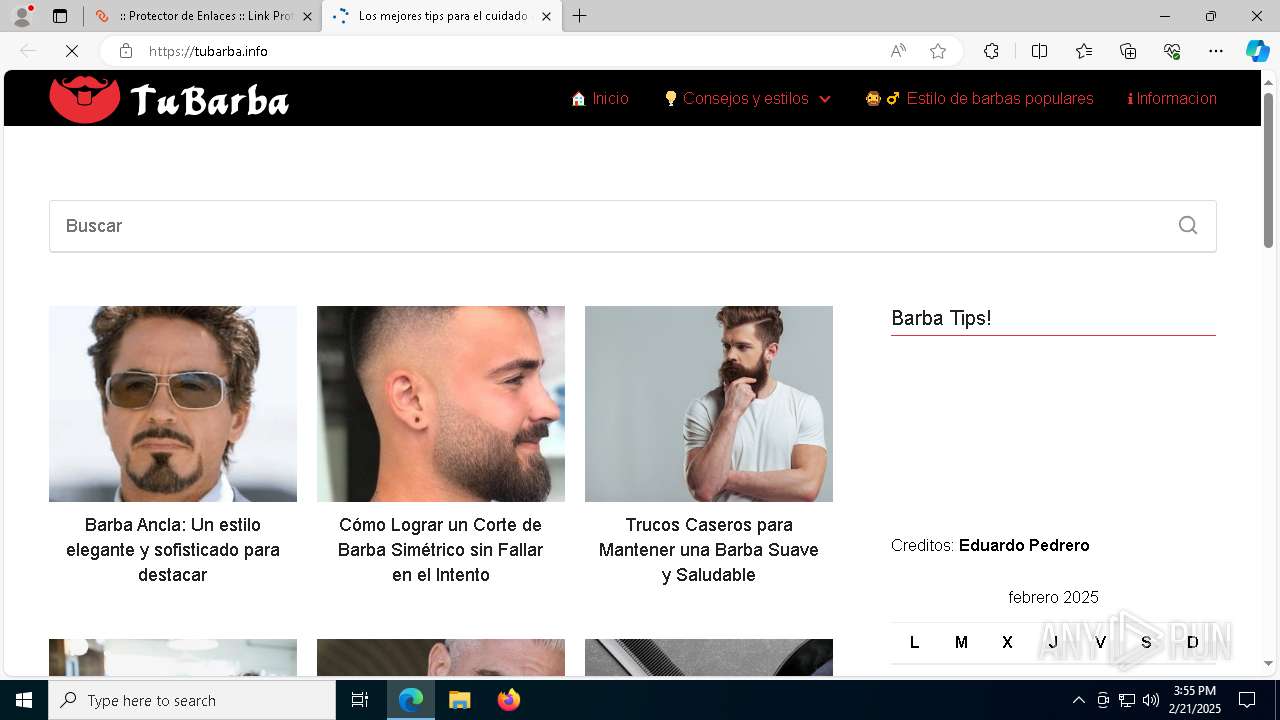Click the page vertical scrollbar thumb

[1268, 170]
